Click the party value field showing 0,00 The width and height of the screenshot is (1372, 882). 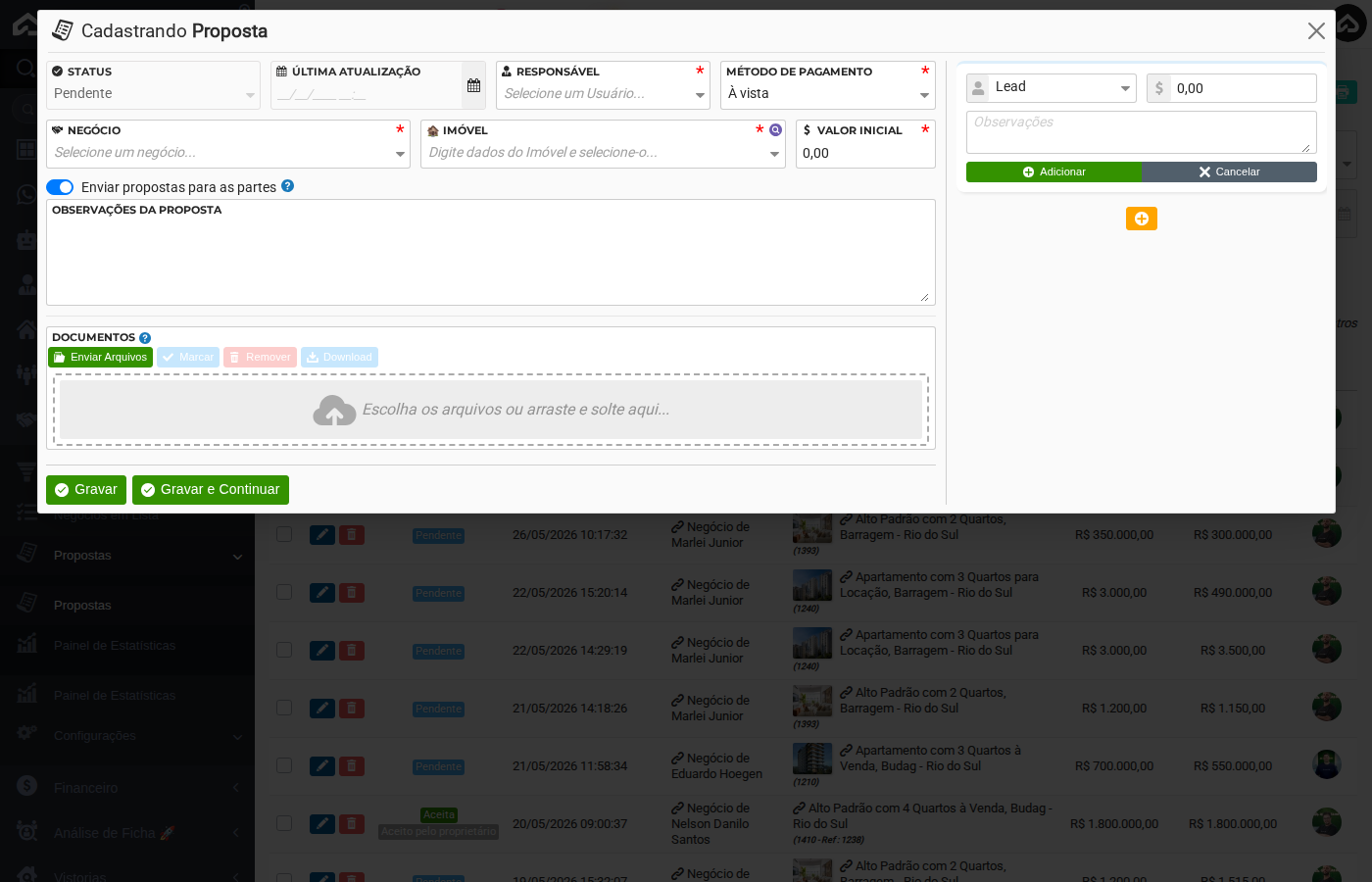(1244, 88)
